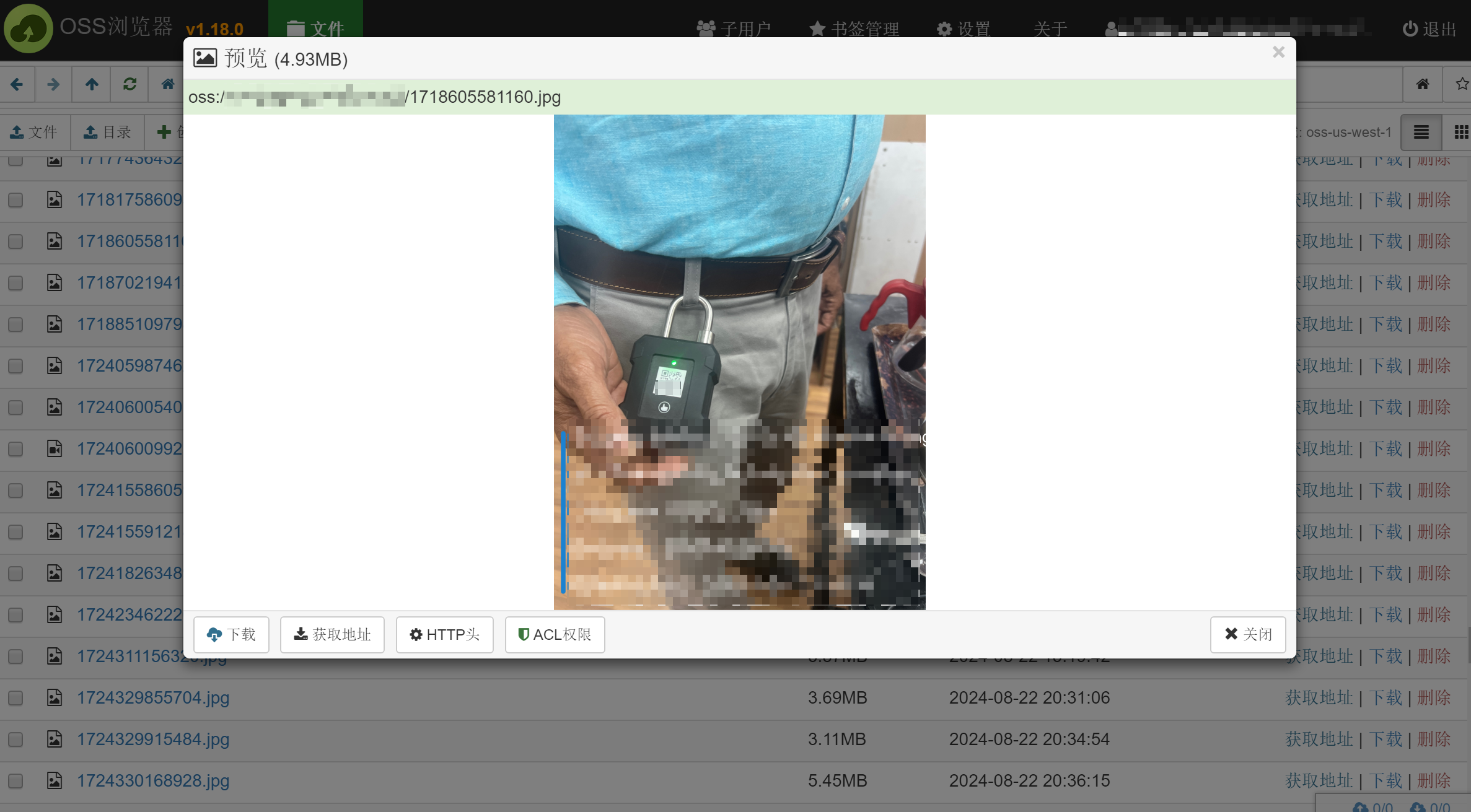Click file icon of 17240600992 row
This screenshot has width=1471, height=812.
55,448
